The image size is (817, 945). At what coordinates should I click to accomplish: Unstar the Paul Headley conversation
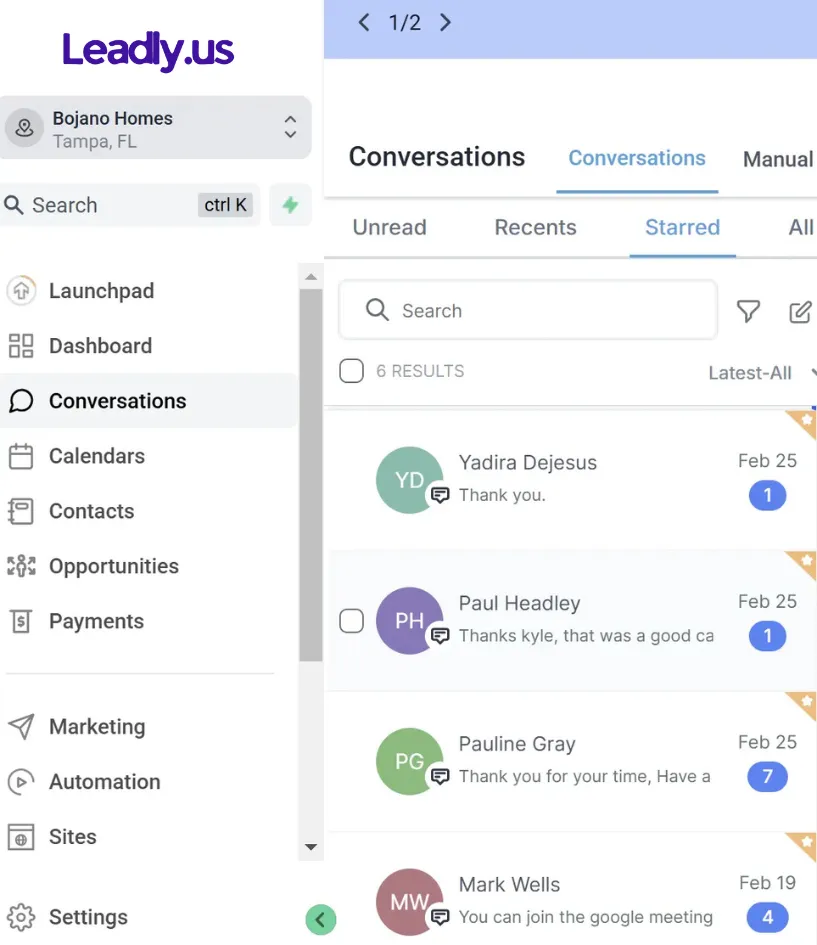click(x=802, y=564)
